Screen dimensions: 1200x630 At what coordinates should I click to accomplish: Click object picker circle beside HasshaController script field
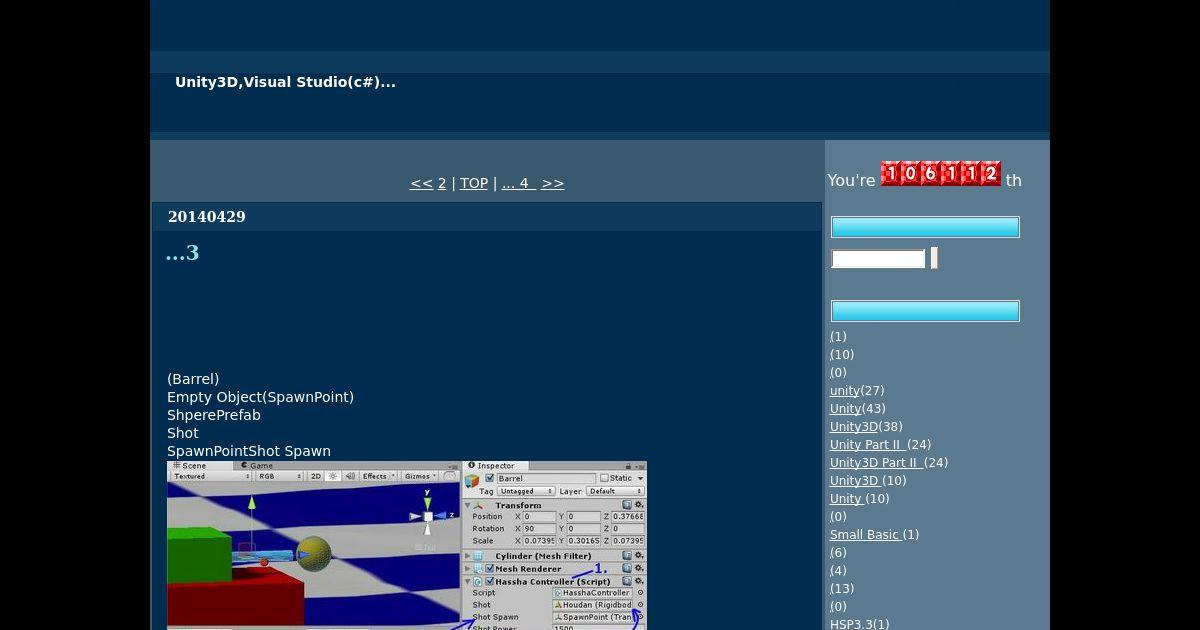tap(641, 592)
